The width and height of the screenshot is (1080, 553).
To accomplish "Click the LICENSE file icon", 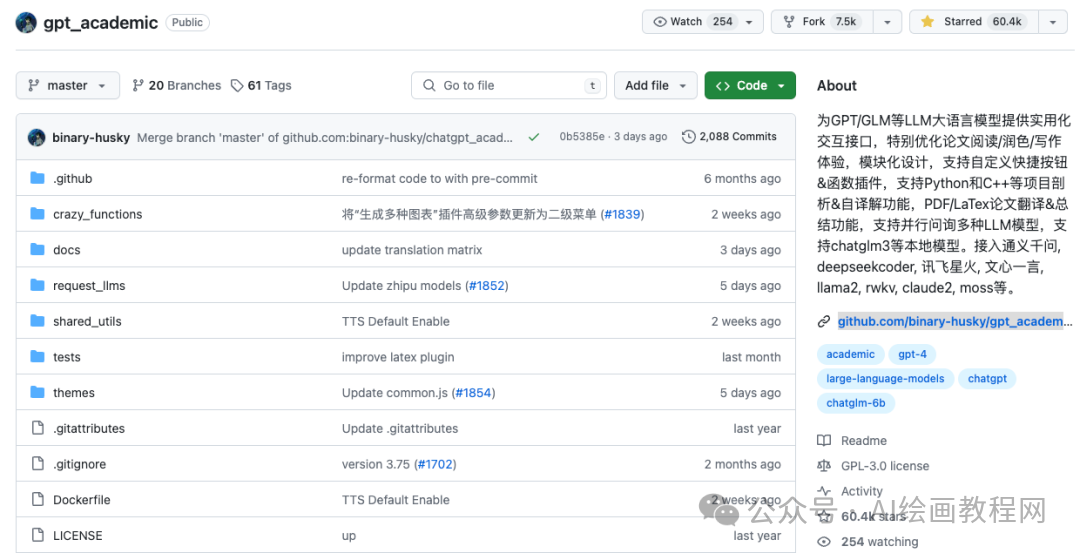I will click(38, 535).
